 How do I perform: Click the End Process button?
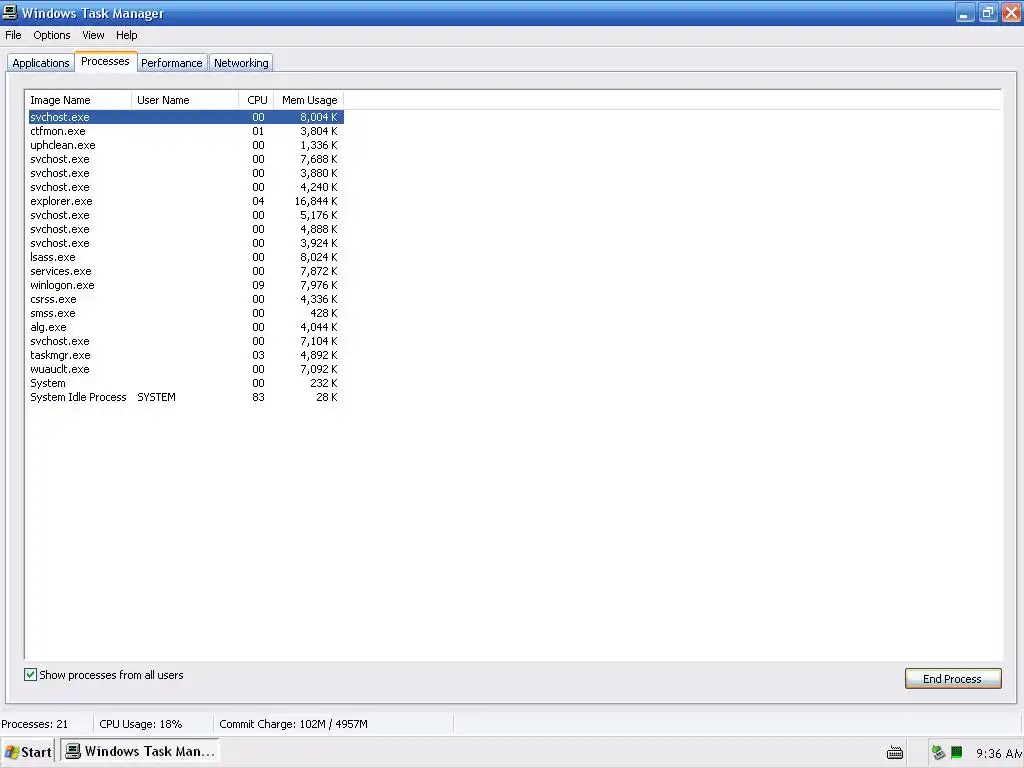(953, 679)
